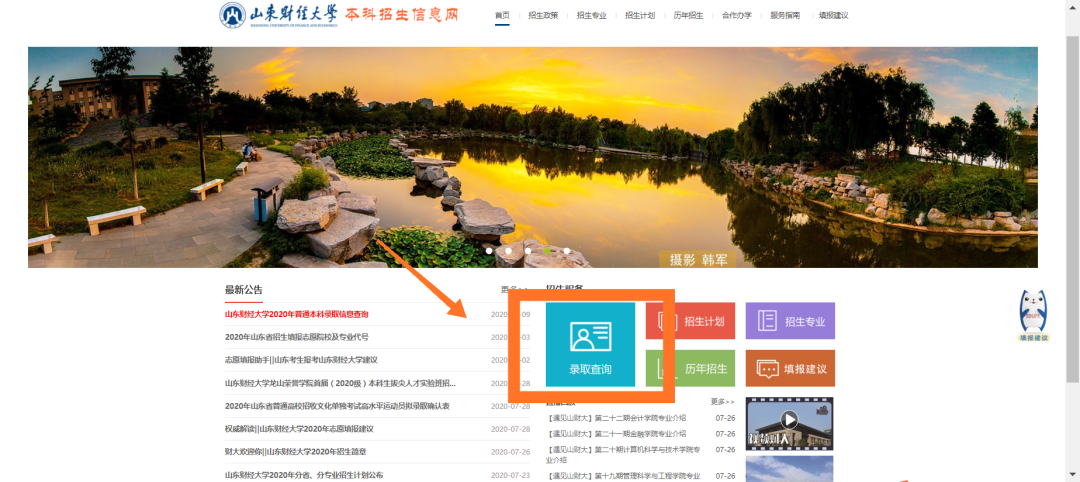Screen dimensions: 1080x482
Task: Go to the 首页 nav tab
Action: (502, 15)
